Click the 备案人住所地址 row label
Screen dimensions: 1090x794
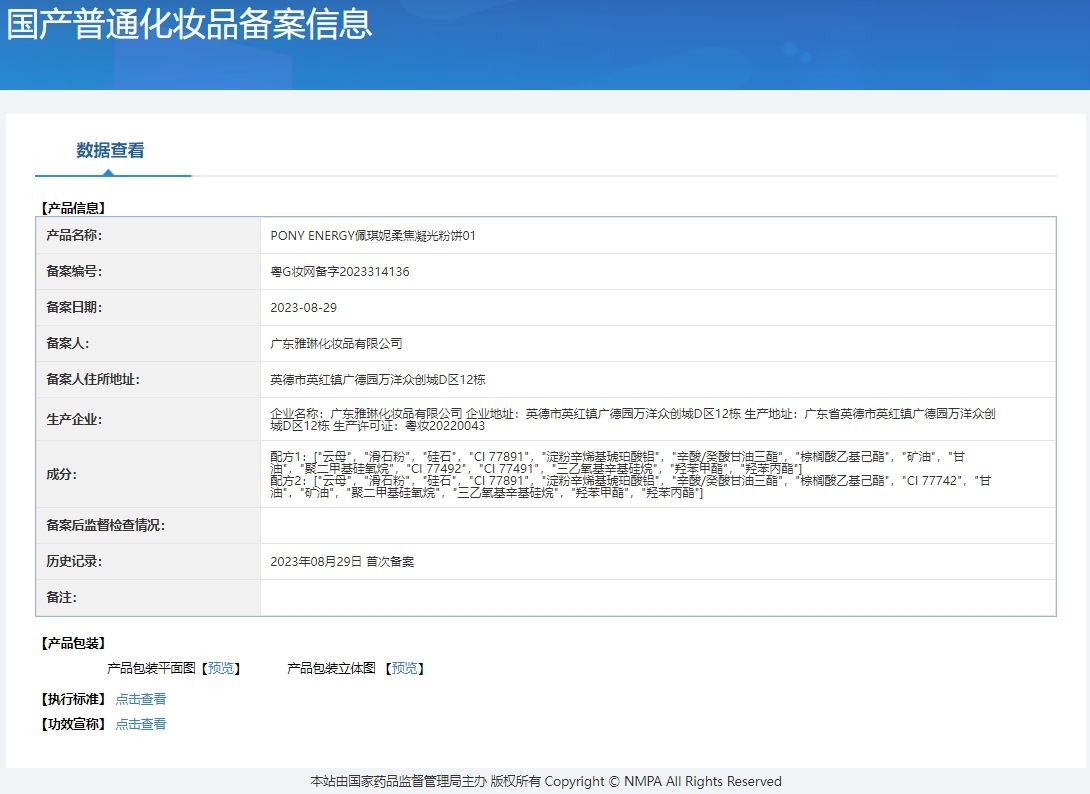point(93,380)
